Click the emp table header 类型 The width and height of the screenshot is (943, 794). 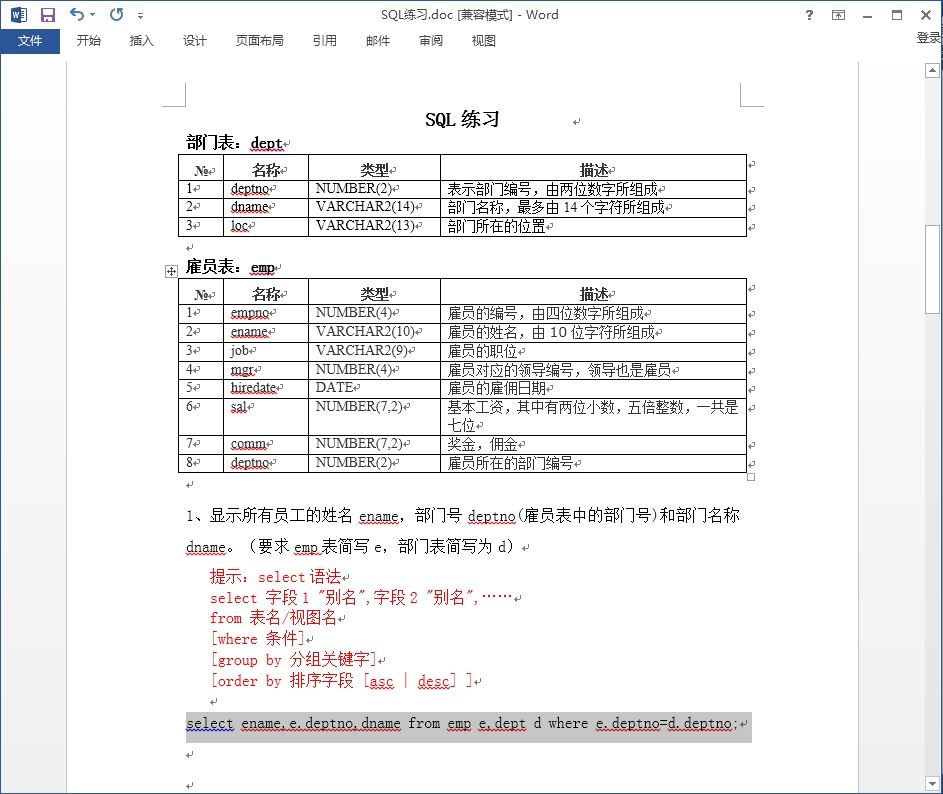click(x=374, y=294)
